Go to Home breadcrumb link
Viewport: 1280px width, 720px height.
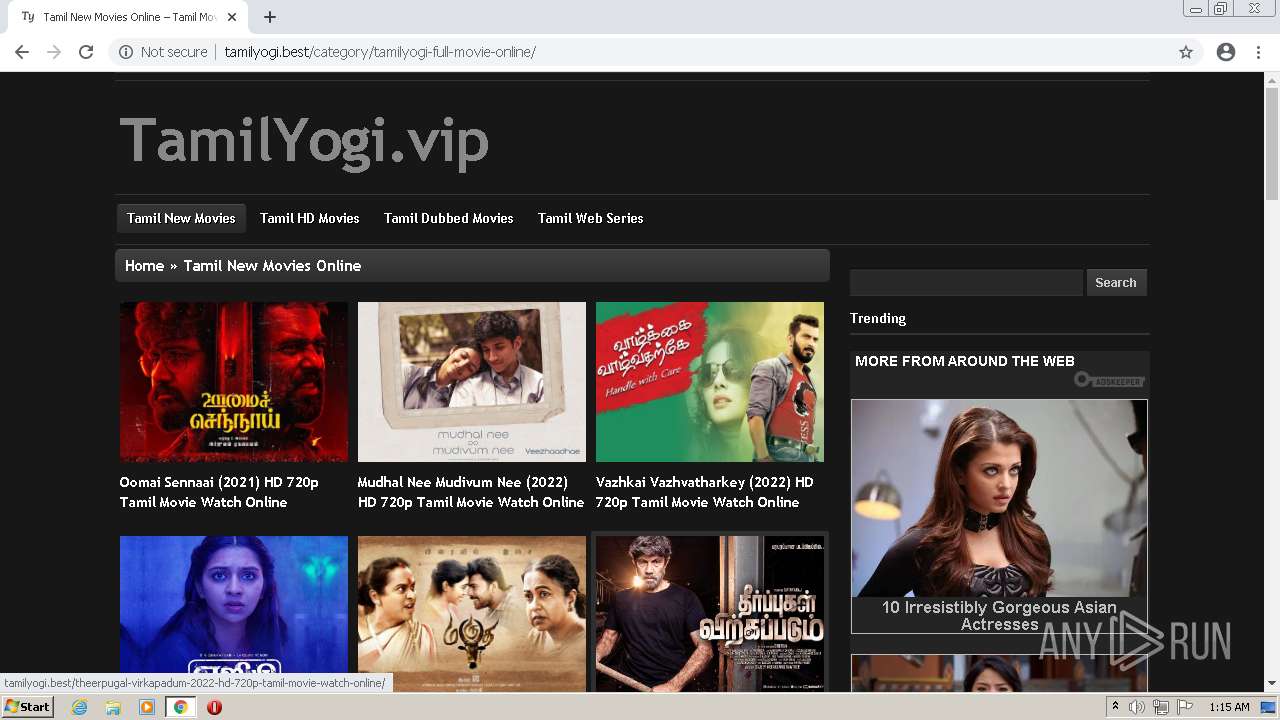click(144, 266)
